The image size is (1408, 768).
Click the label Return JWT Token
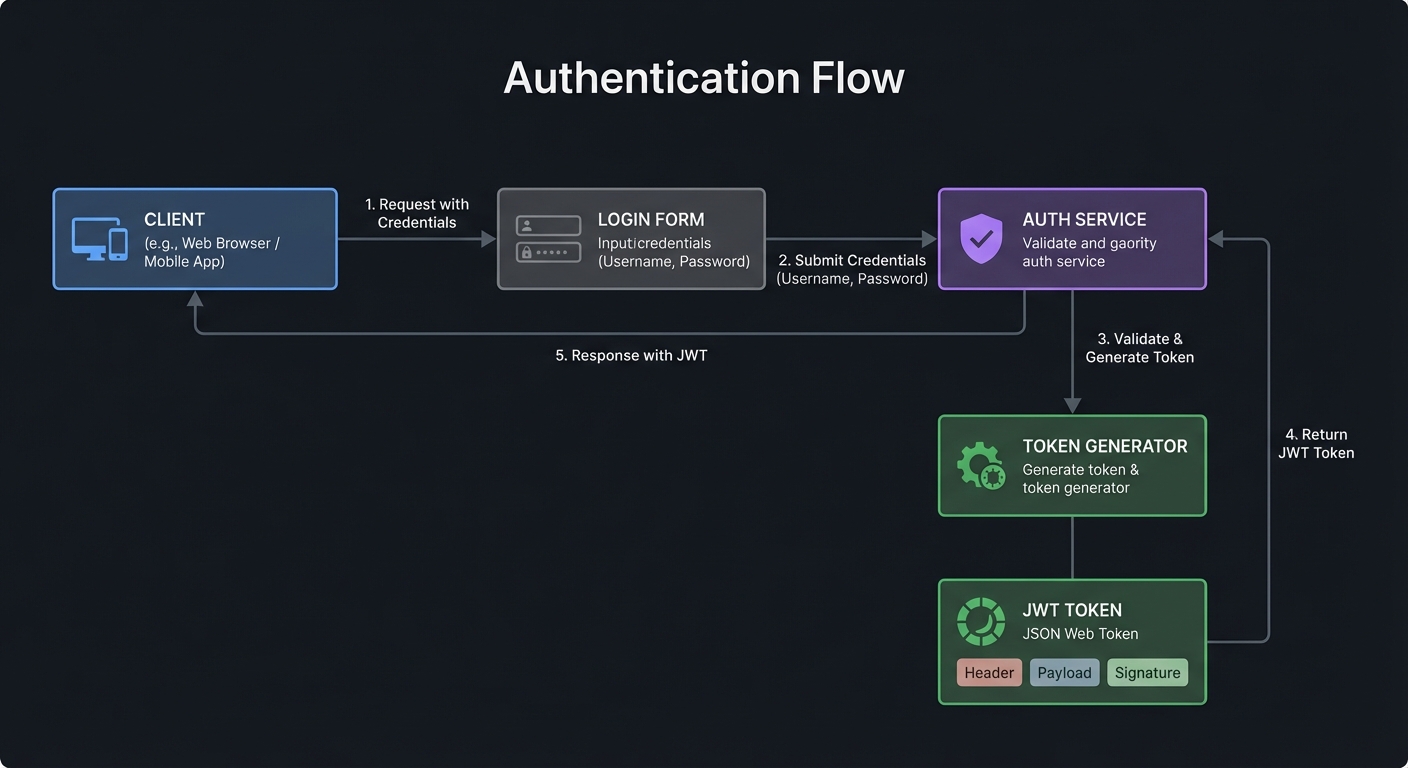pos(1316,444)
